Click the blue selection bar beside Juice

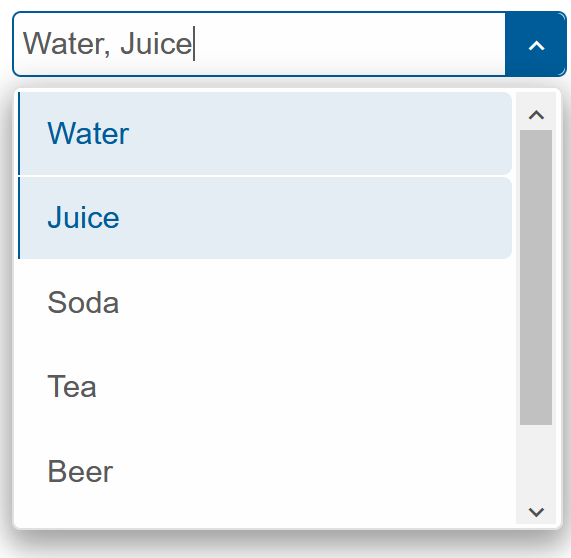tap(19, 218)
